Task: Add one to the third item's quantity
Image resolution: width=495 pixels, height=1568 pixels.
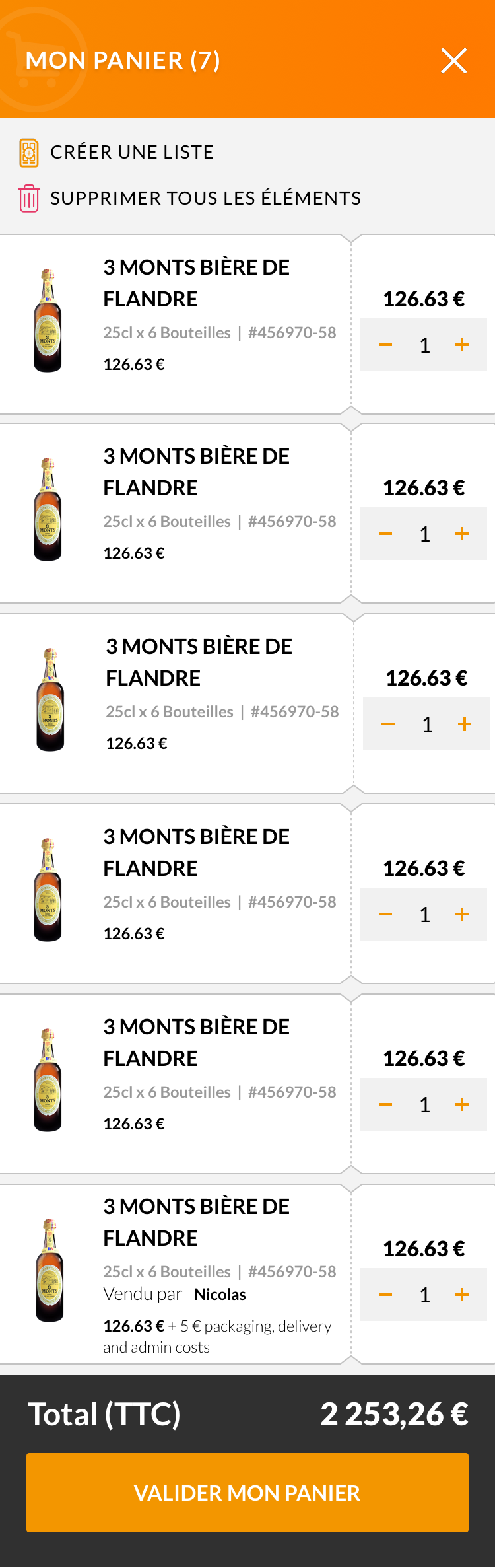Action: pyautogui.click(x=465, y=724)
